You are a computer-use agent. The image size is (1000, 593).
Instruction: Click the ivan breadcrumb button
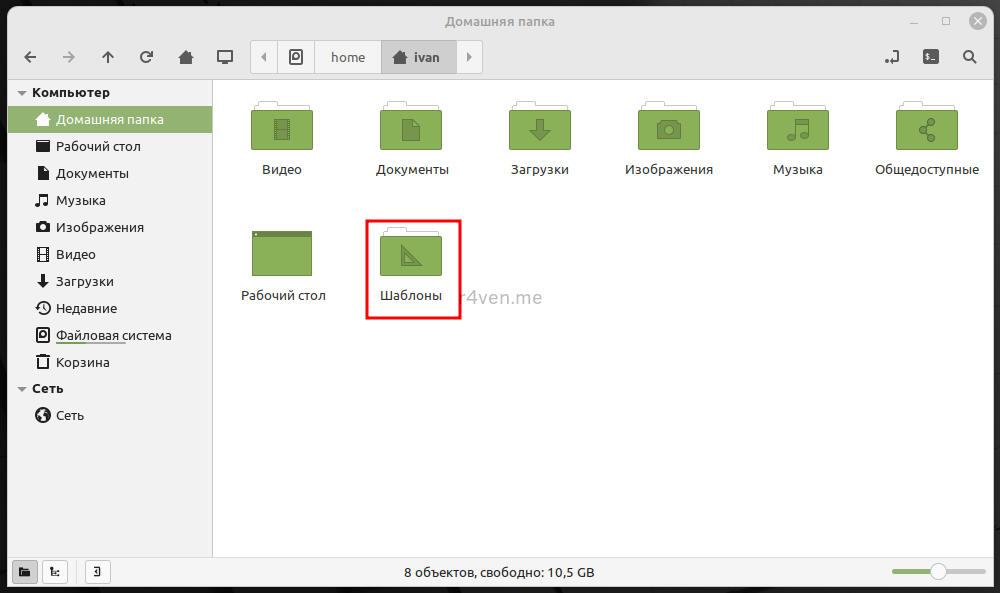419,57
